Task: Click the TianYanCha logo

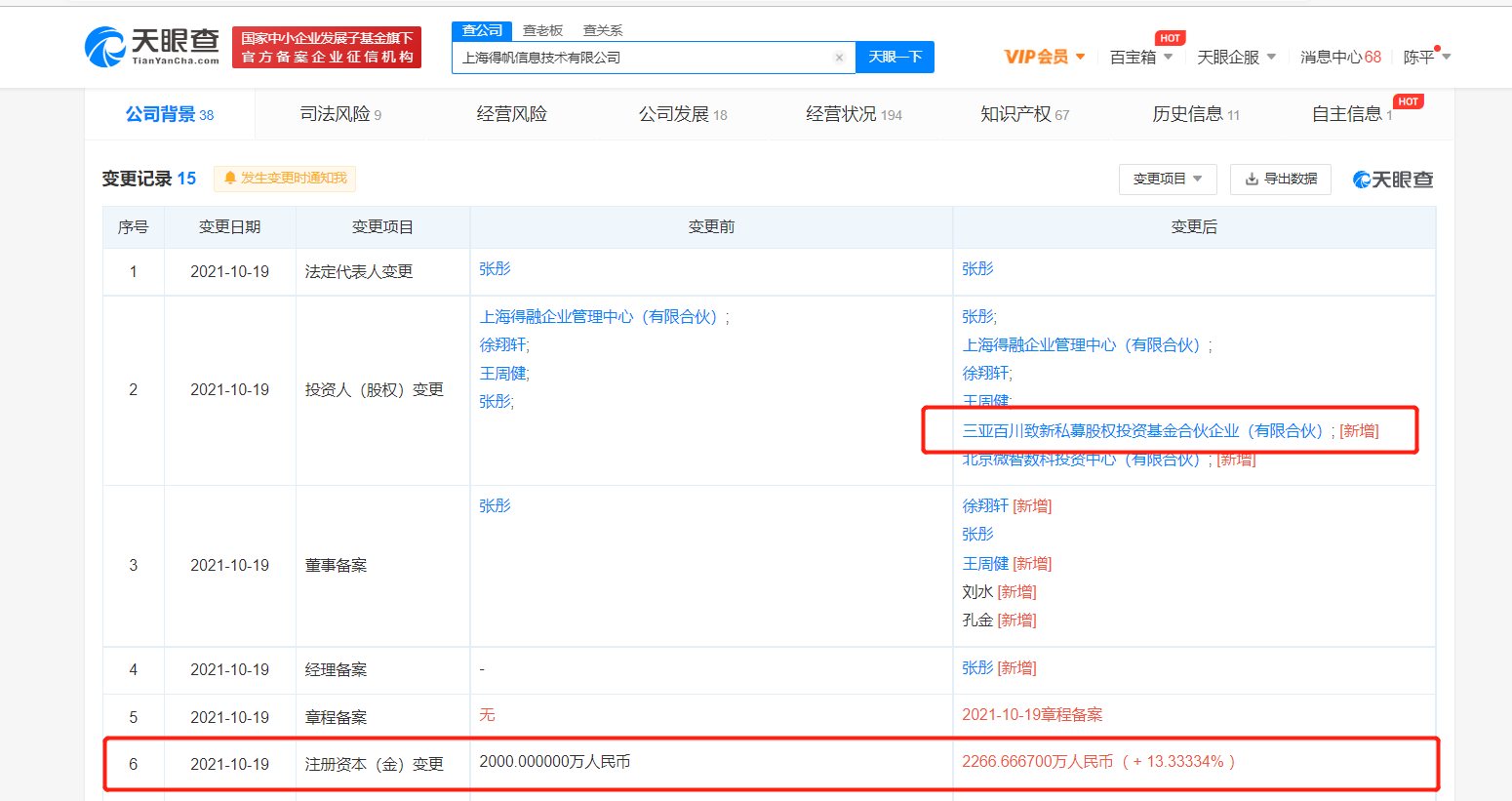Action: click(x=152, y=47)
